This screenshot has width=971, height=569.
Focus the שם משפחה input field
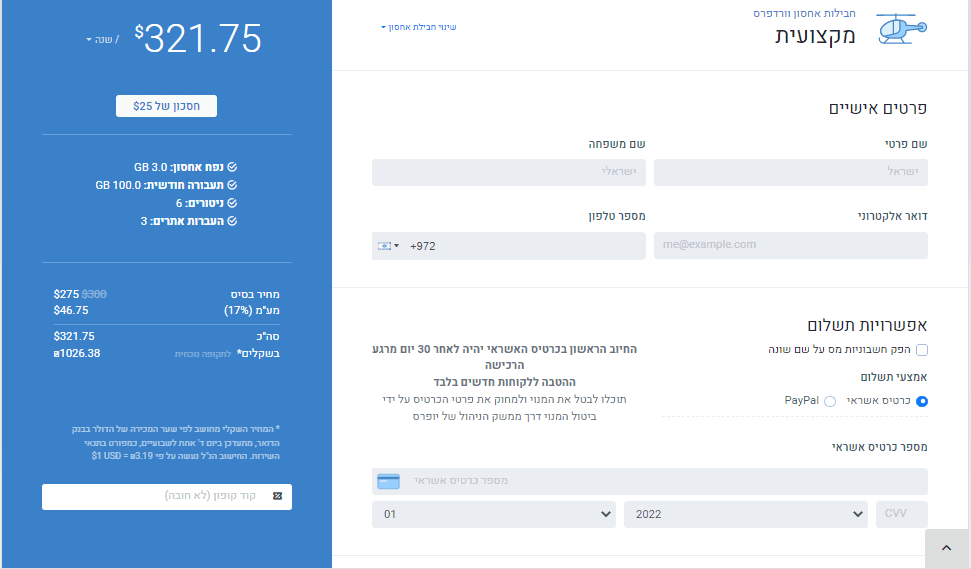(508, 172)
